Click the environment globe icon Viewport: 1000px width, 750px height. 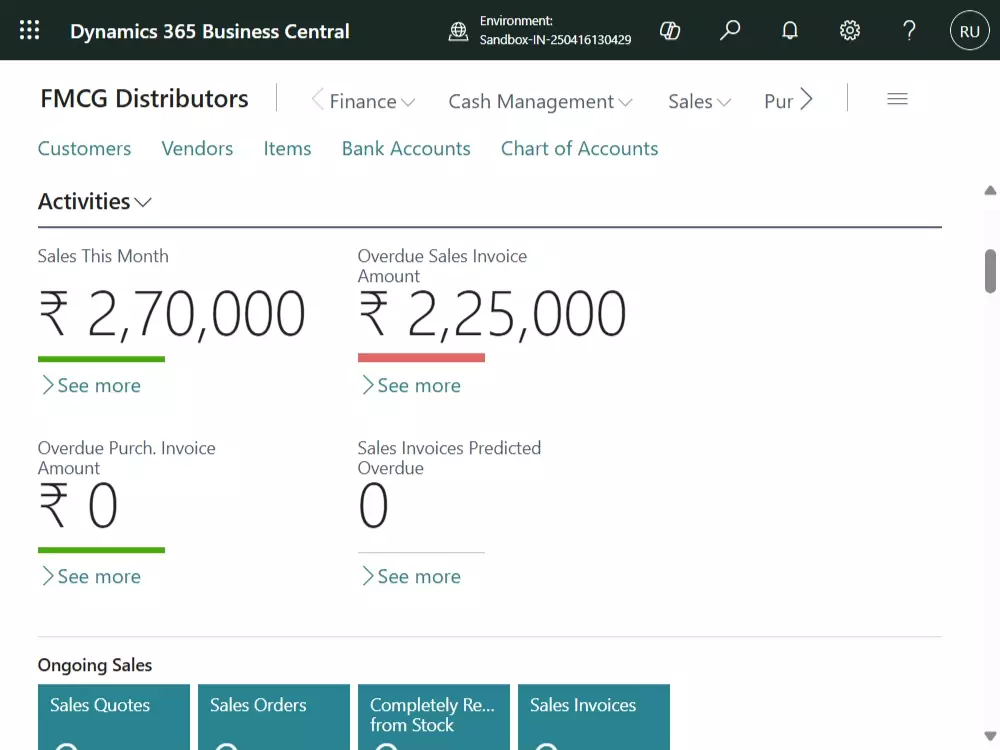click(458, 31)
